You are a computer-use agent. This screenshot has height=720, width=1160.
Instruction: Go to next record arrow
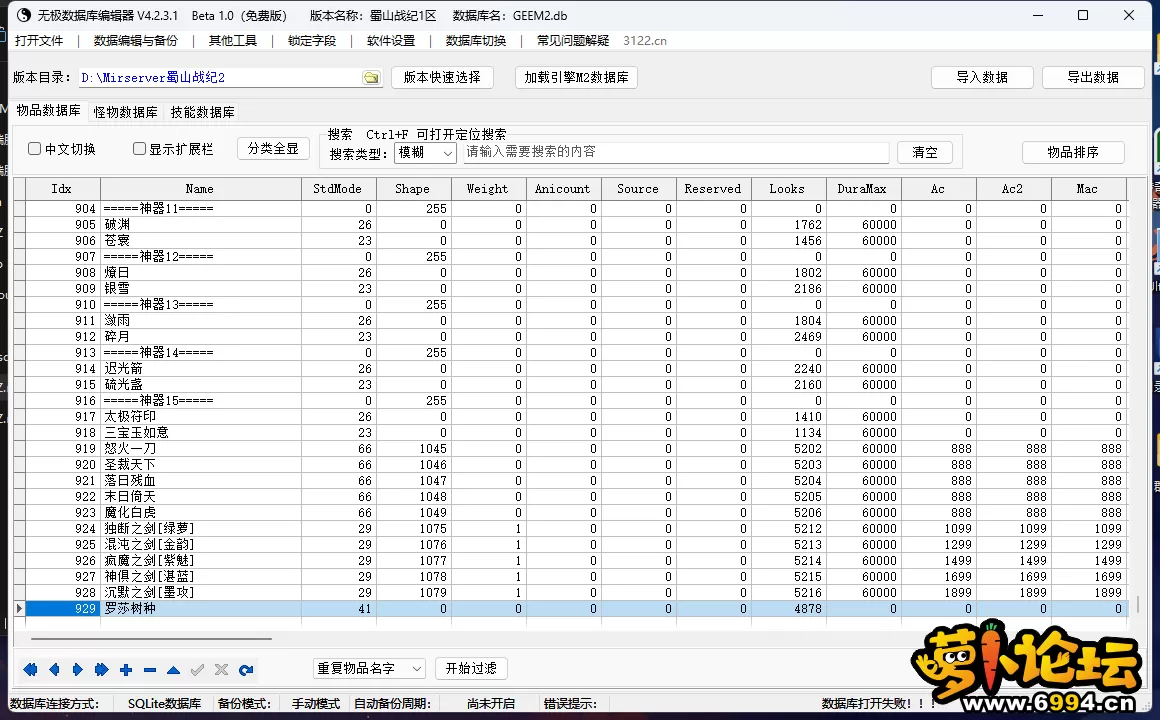pyautogui.click(x=78, y=670)
